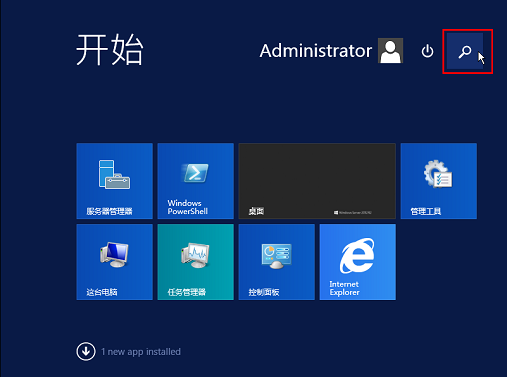Image resolution: width=507 pixels, height=377 pixels.
Task: Click the Administrator user name
Action: point(316,51)
